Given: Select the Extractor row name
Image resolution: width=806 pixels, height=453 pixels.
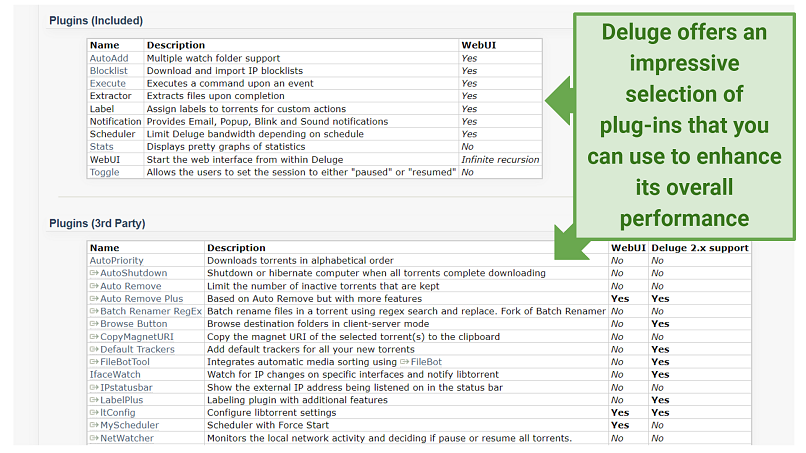Looking at the screenshot, I should click(111, 96).
